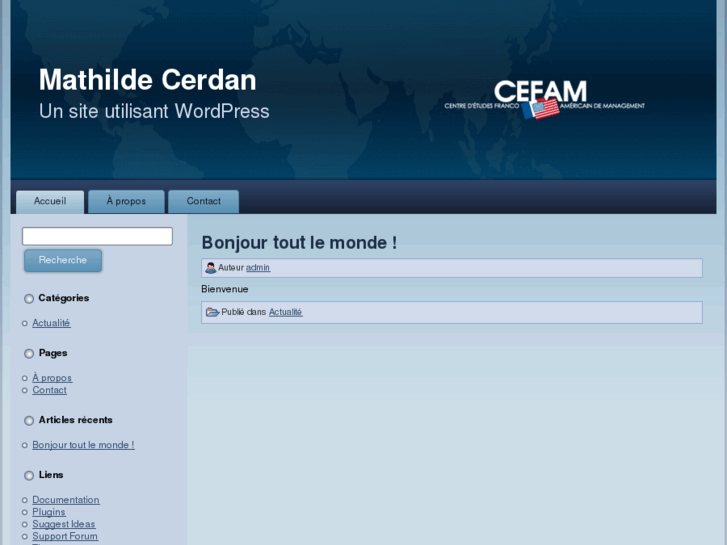Open À propos in the Pages sidebar

pos(52,378)
